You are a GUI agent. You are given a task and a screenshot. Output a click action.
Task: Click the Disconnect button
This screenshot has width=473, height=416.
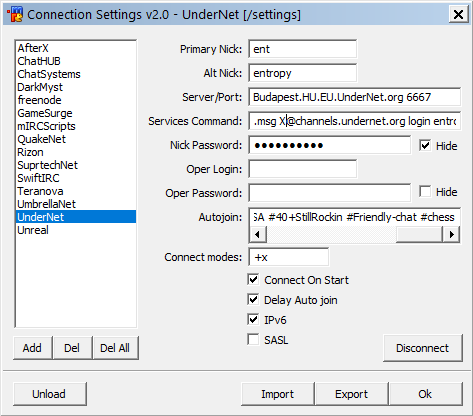tap(423, 348)
